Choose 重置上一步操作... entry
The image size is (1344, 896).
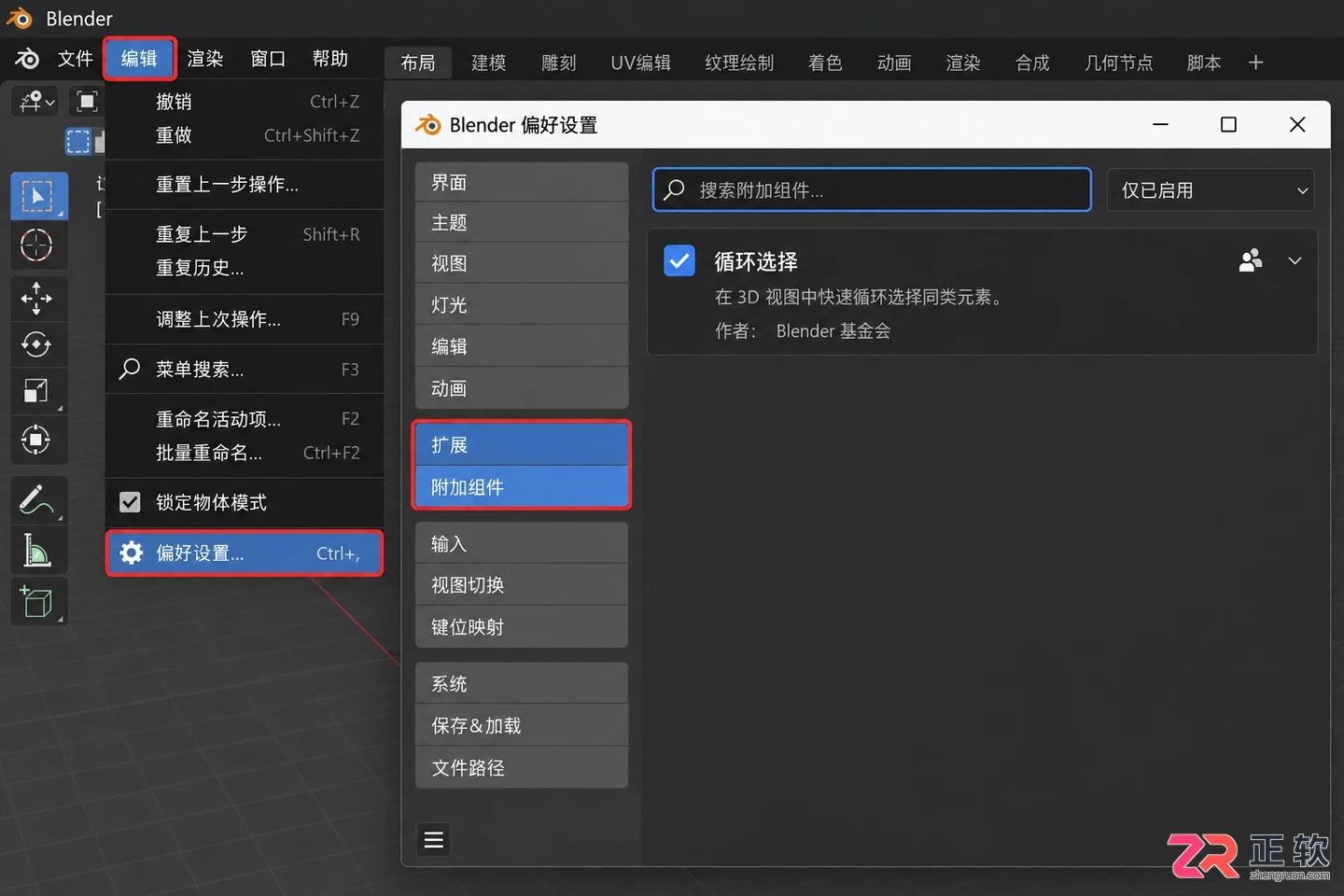(x=245, y=185)
